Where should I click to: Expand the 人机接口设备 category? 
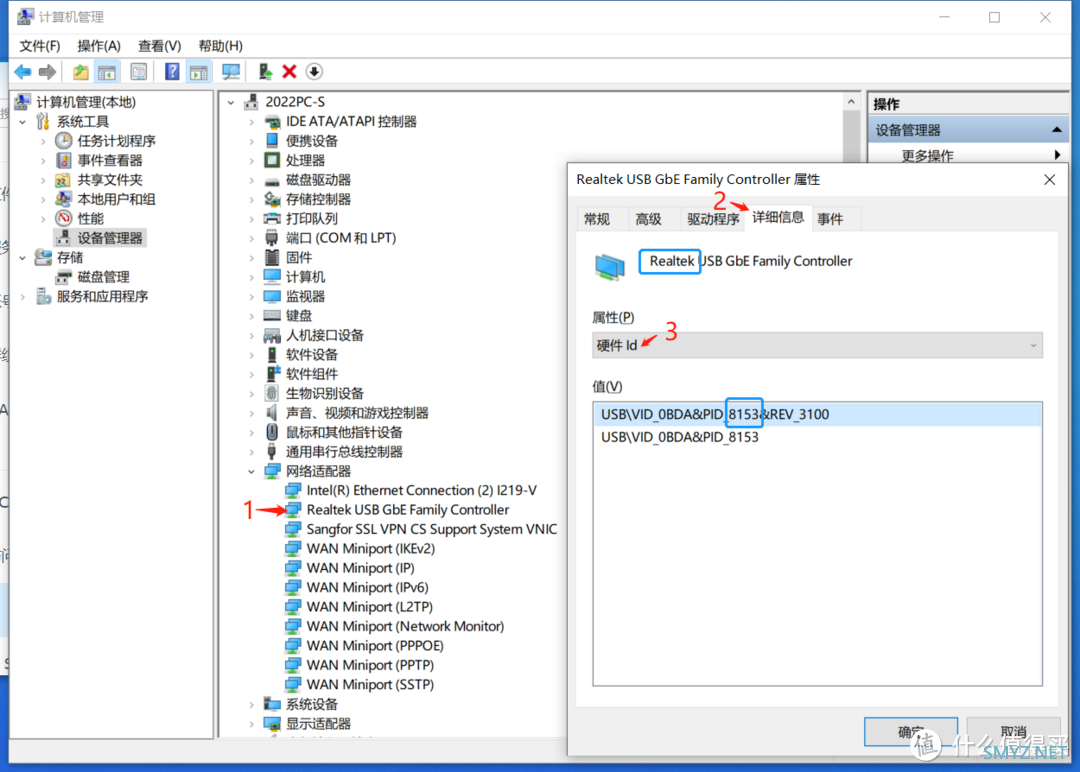[x=251, y=335]
